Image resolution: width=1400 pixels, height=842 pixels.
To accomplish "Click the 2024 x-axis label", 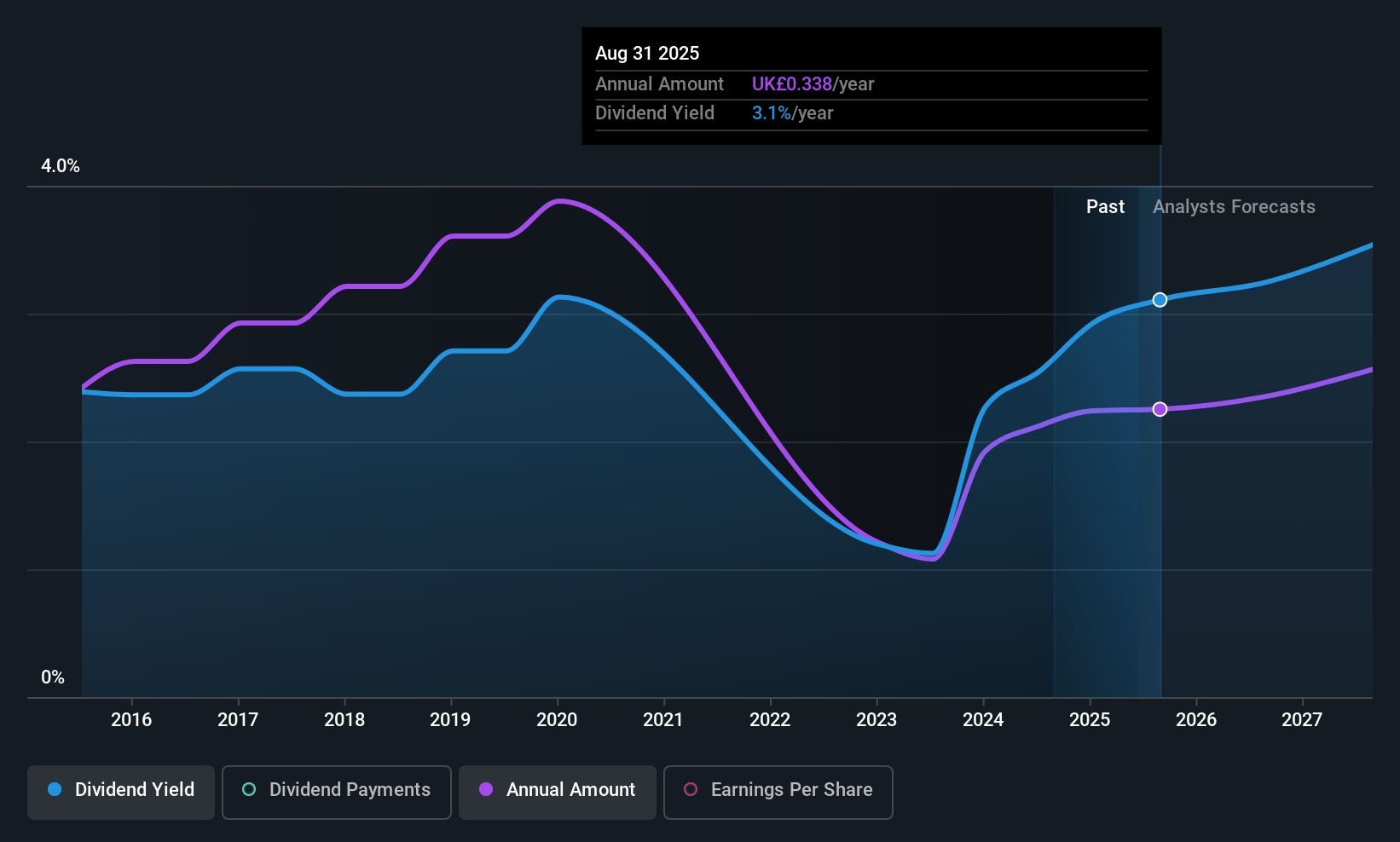I will 983,720.
